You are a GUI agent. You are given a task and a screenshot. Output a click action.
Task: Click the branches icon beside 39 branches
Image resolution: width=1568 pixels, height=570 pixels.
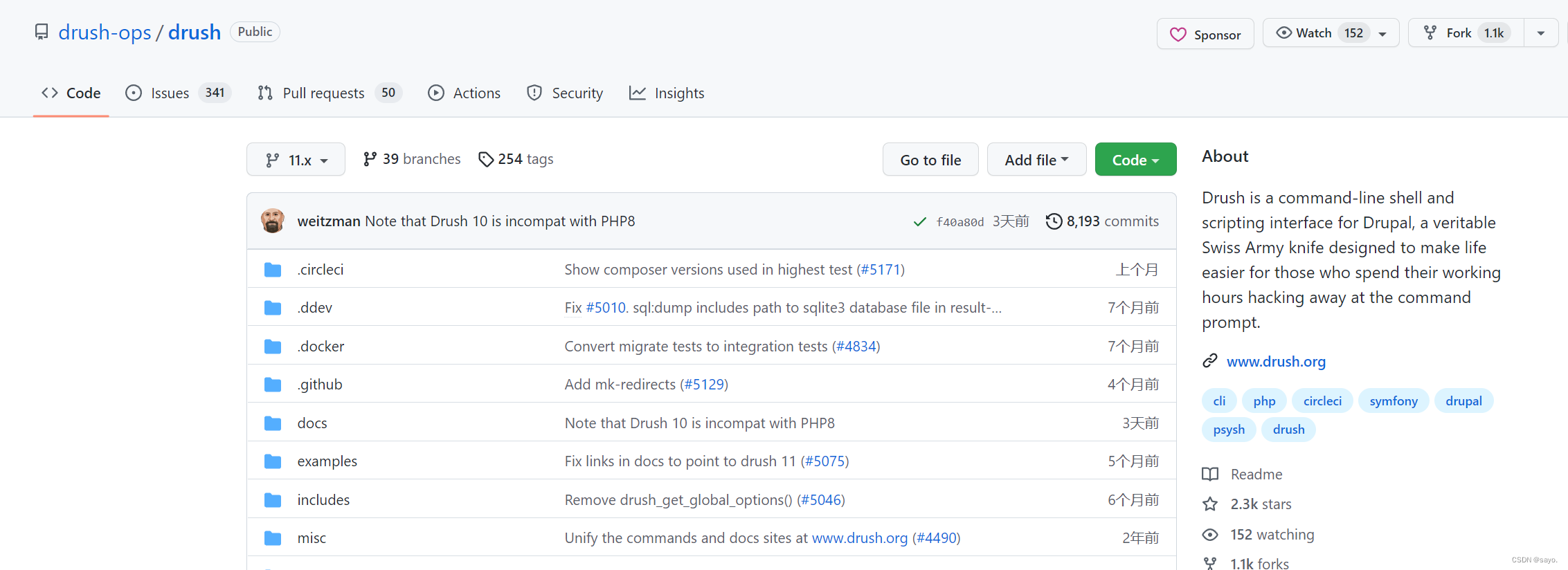point(370,159)
